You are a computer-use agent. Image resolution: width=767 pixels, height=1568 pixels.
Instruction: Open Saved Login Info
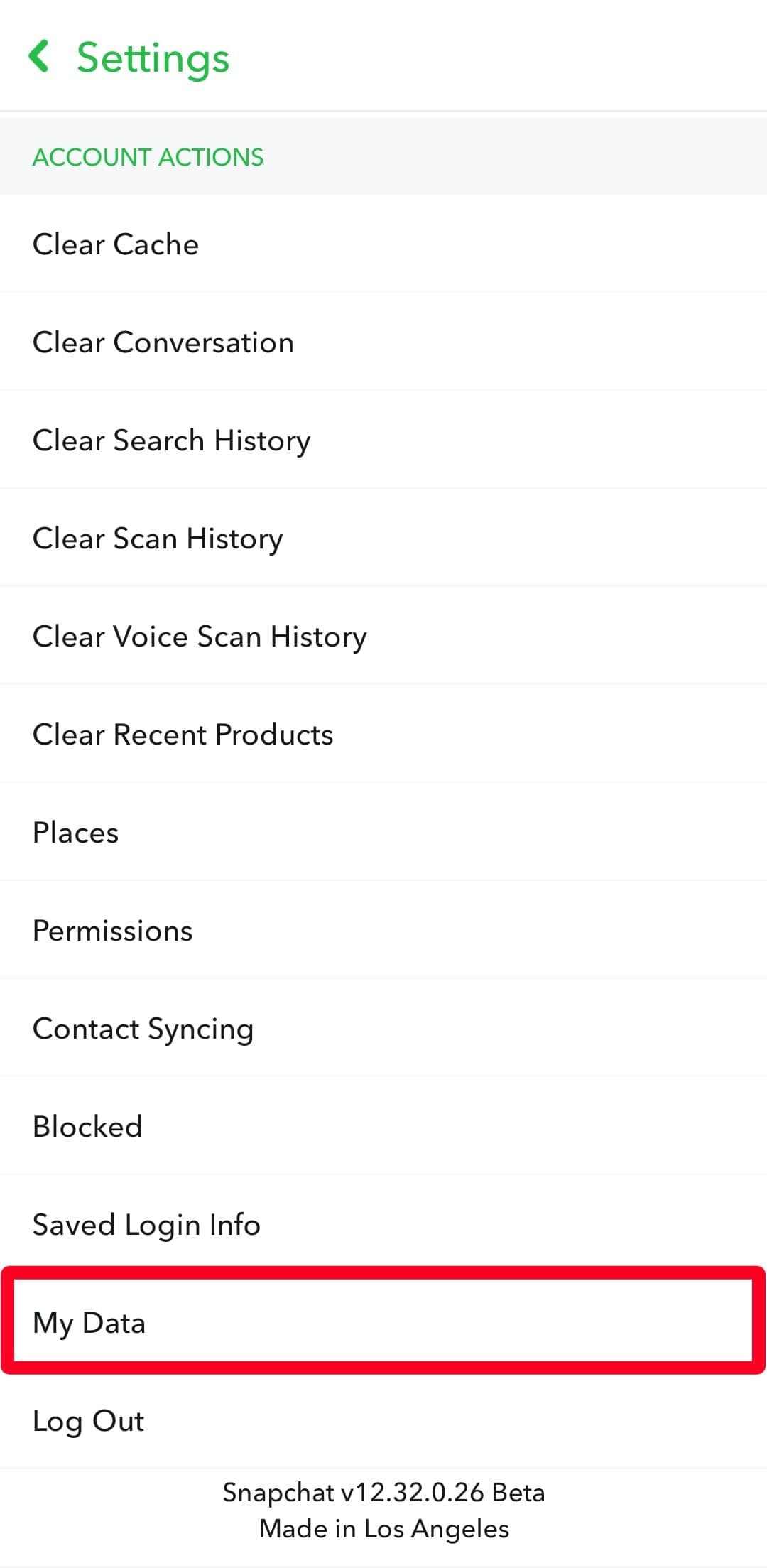147,1225
